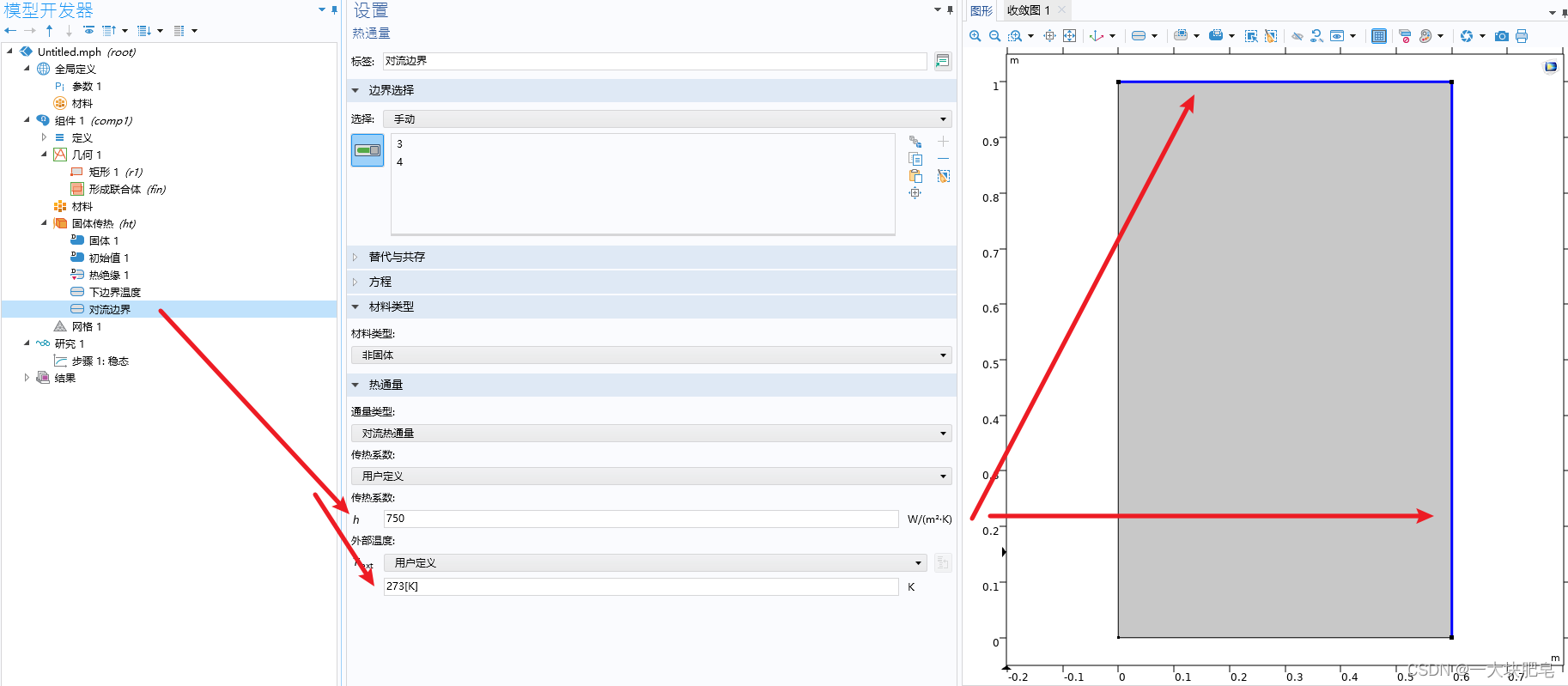Image resolution: width=1568 pixels, height=686 pixels.
Task: Click the paste selection icon
Action: pyautogui.click(x=915, y=176)
